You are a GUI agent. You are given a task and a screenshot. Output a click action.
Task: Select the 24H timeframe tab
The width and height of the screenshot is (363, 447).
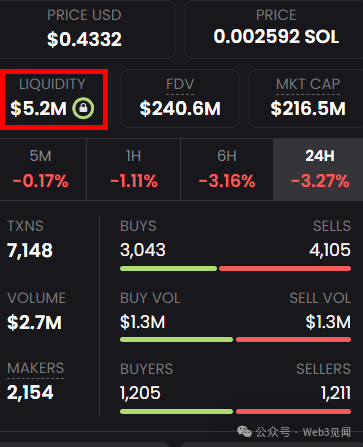[318, 169]
